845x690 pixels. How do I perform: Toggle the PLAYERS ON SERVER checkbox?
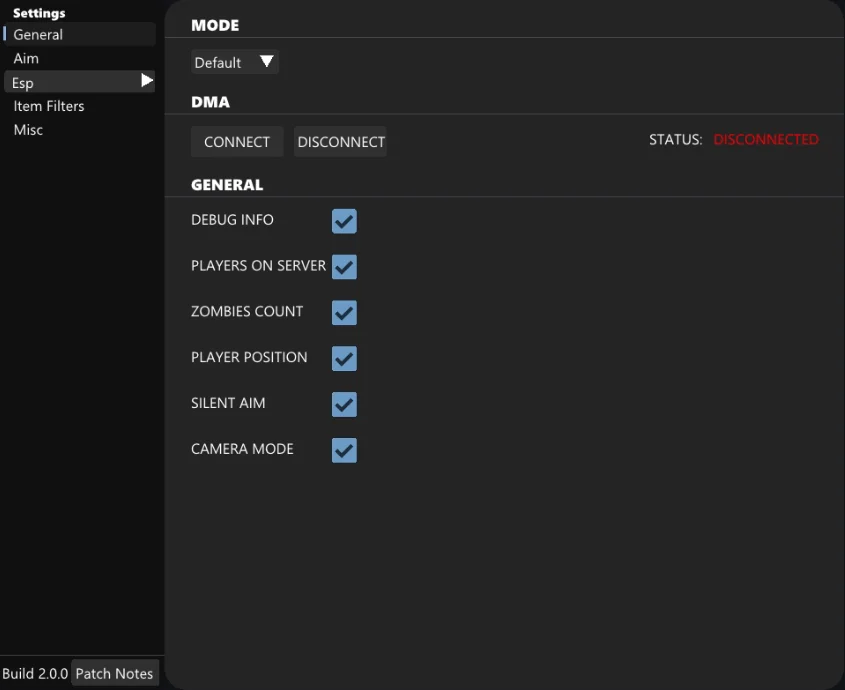point(344,267)
